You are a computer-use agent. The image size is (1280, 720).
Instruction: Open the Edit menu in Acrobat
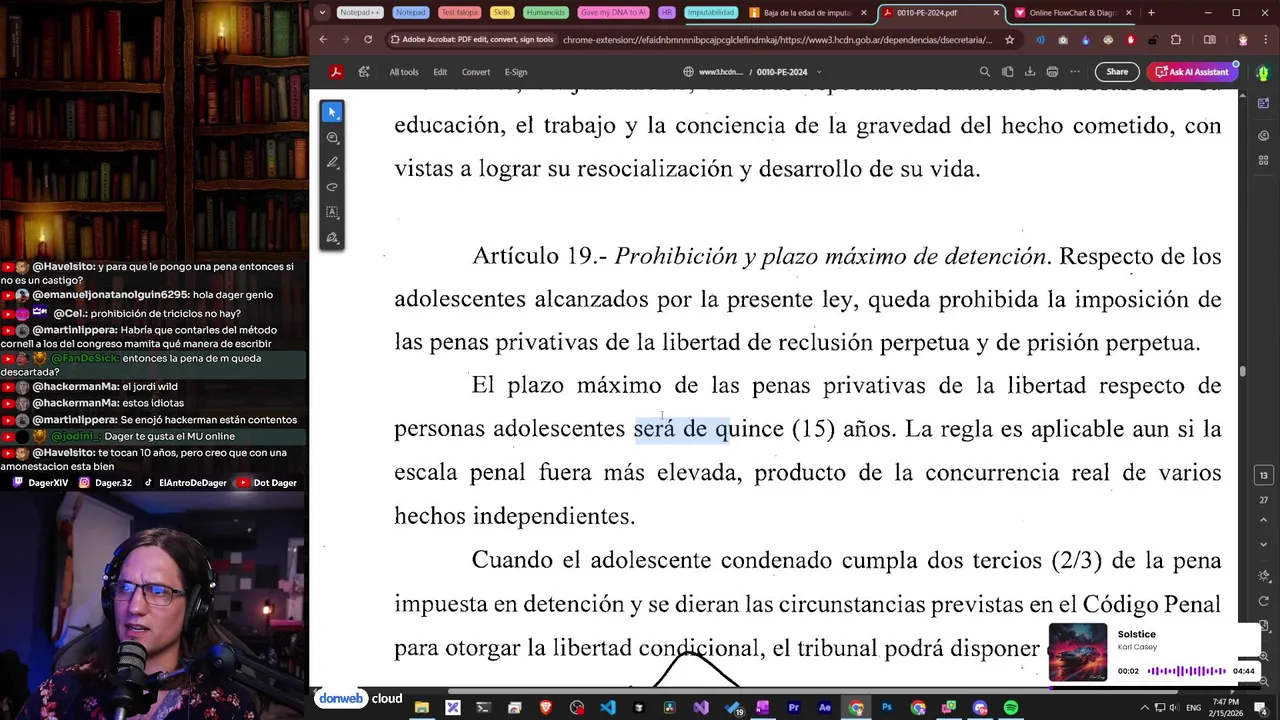click(440, 72)
